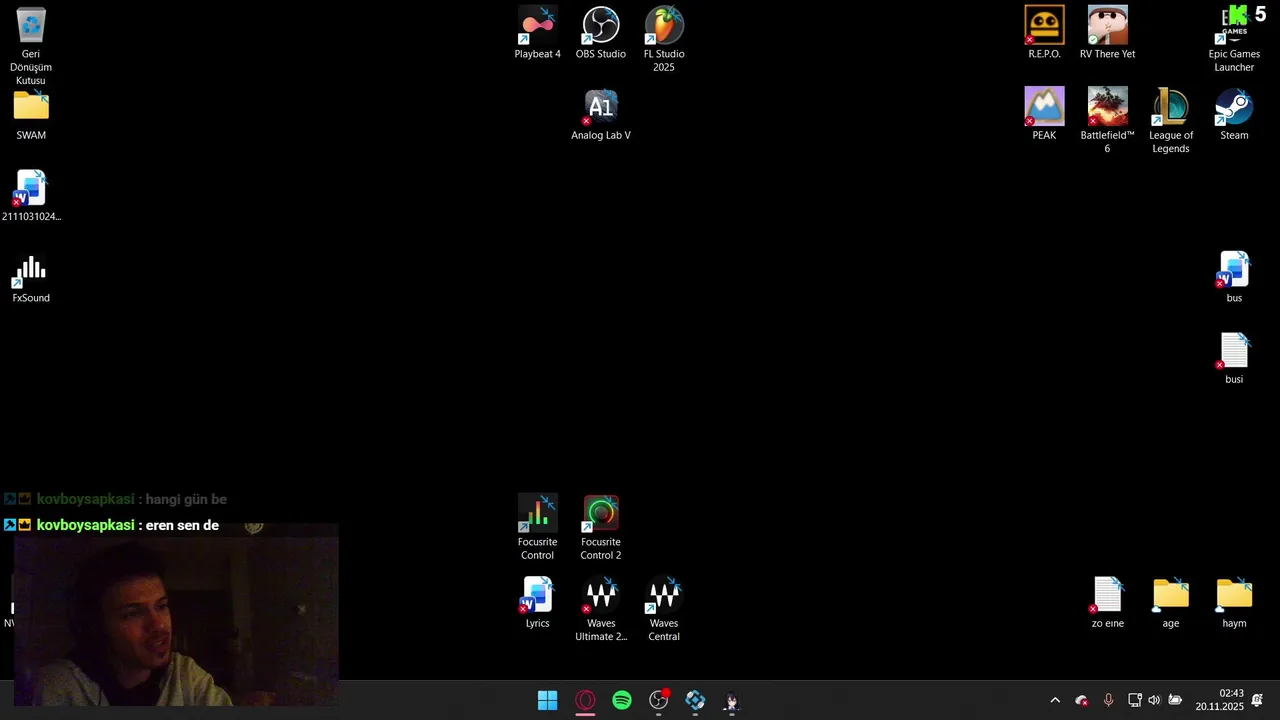Open network settings tray icon
The image size is (1280, 720).
click(1135, 701)
